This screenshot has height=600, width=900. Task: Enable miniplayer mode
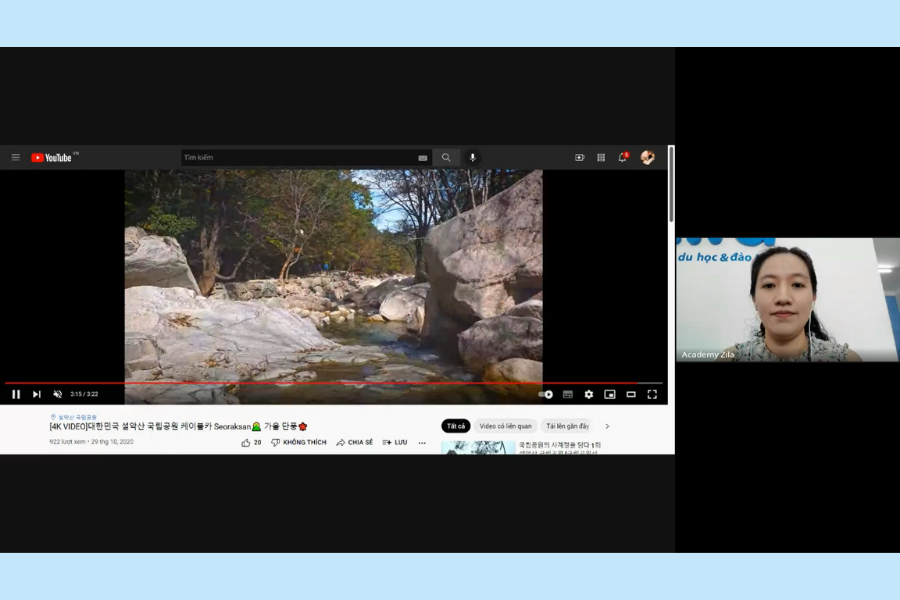point(610,394)
